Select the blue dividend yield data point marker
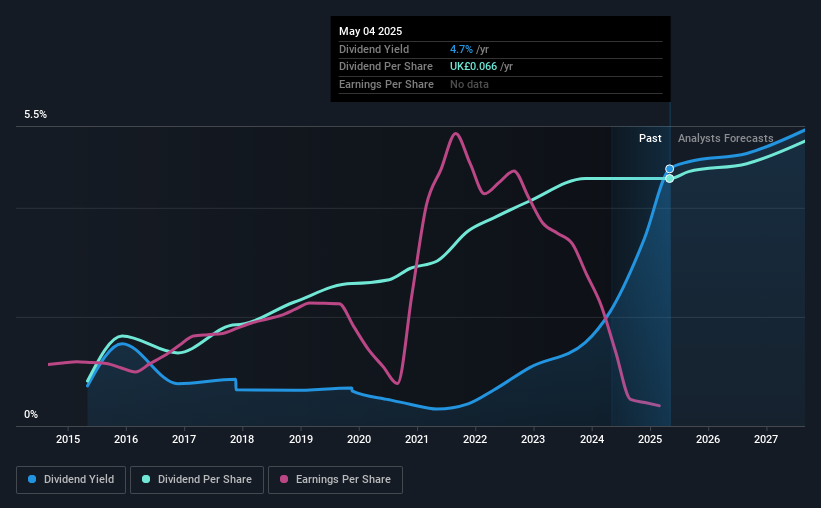The height and width of the screenshot is (508, 821). [x=670, y=169]
